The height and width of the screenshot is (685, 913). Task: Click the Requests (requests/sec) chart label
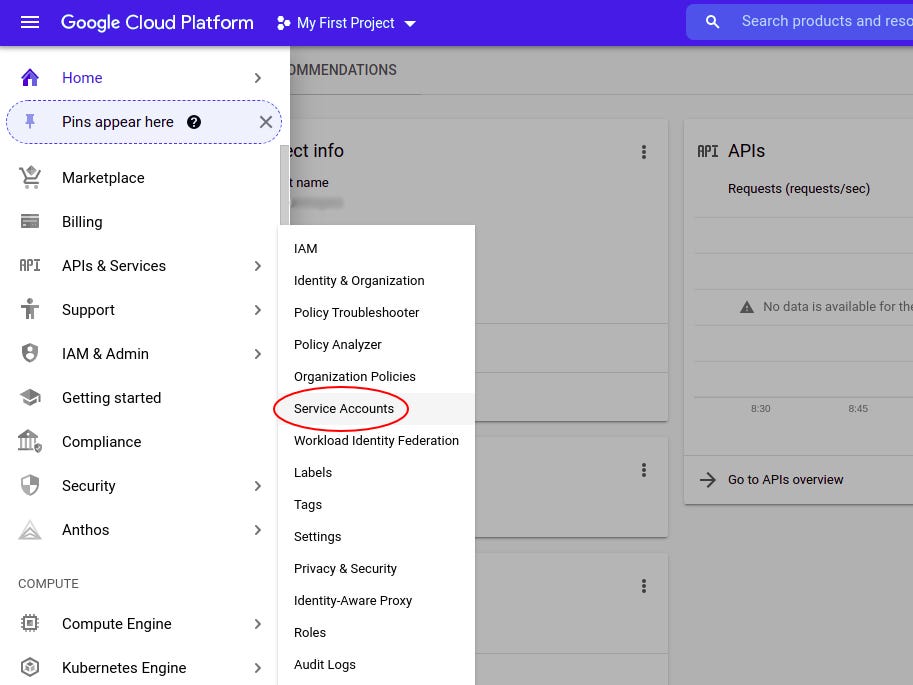[798, 189]
